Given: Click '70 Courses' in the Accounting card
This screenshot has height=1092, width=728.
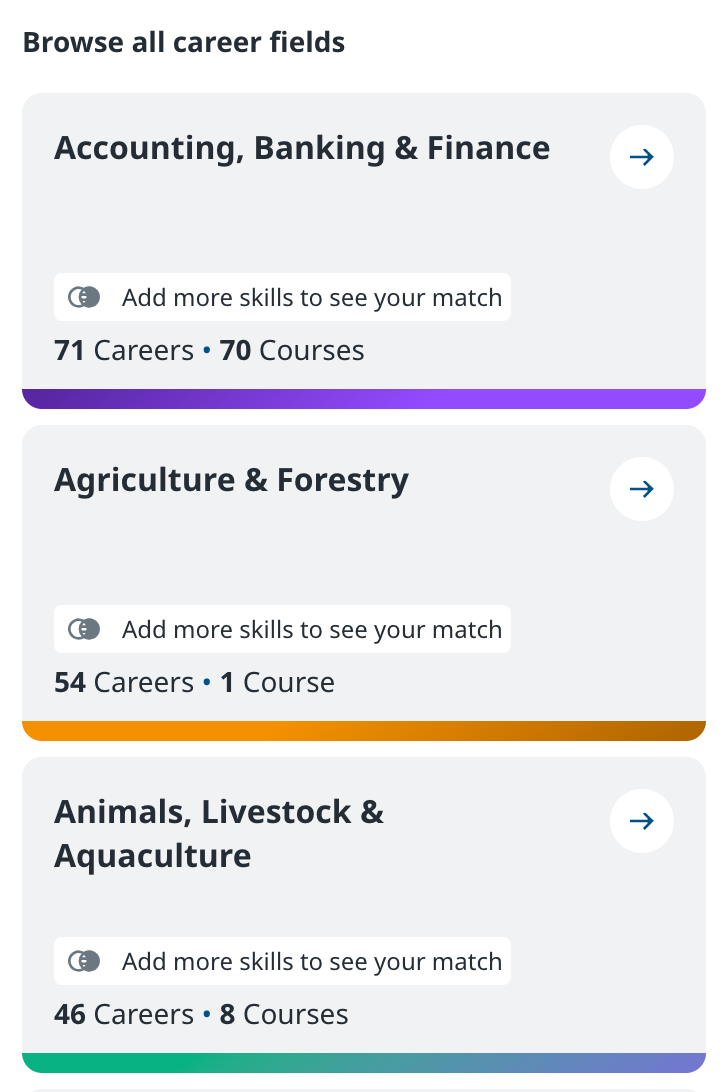Looking at the screenshot, I should click(292, 351).
